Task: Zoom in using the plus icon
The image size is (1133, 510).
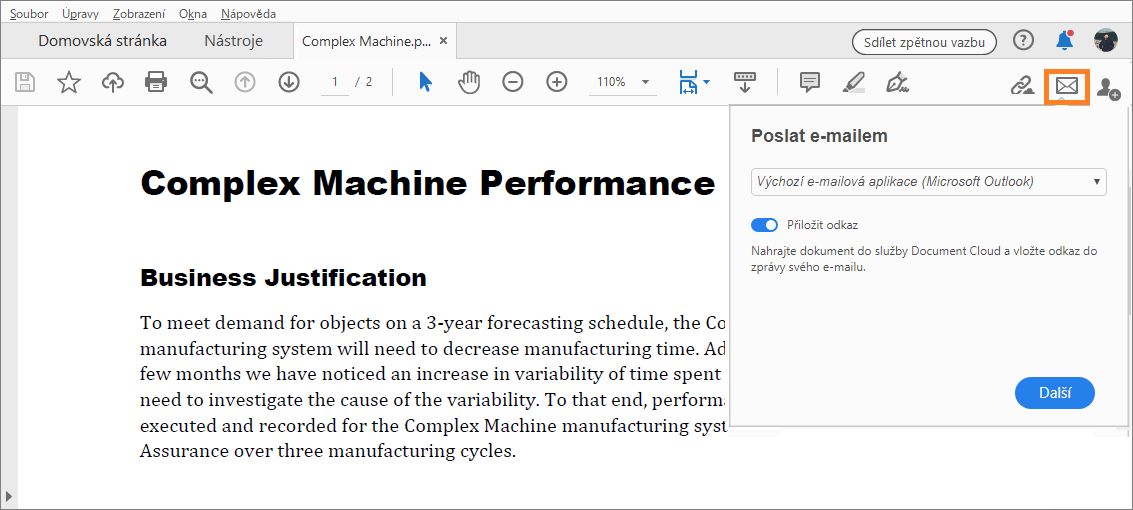Action: [x=557, y=82]
